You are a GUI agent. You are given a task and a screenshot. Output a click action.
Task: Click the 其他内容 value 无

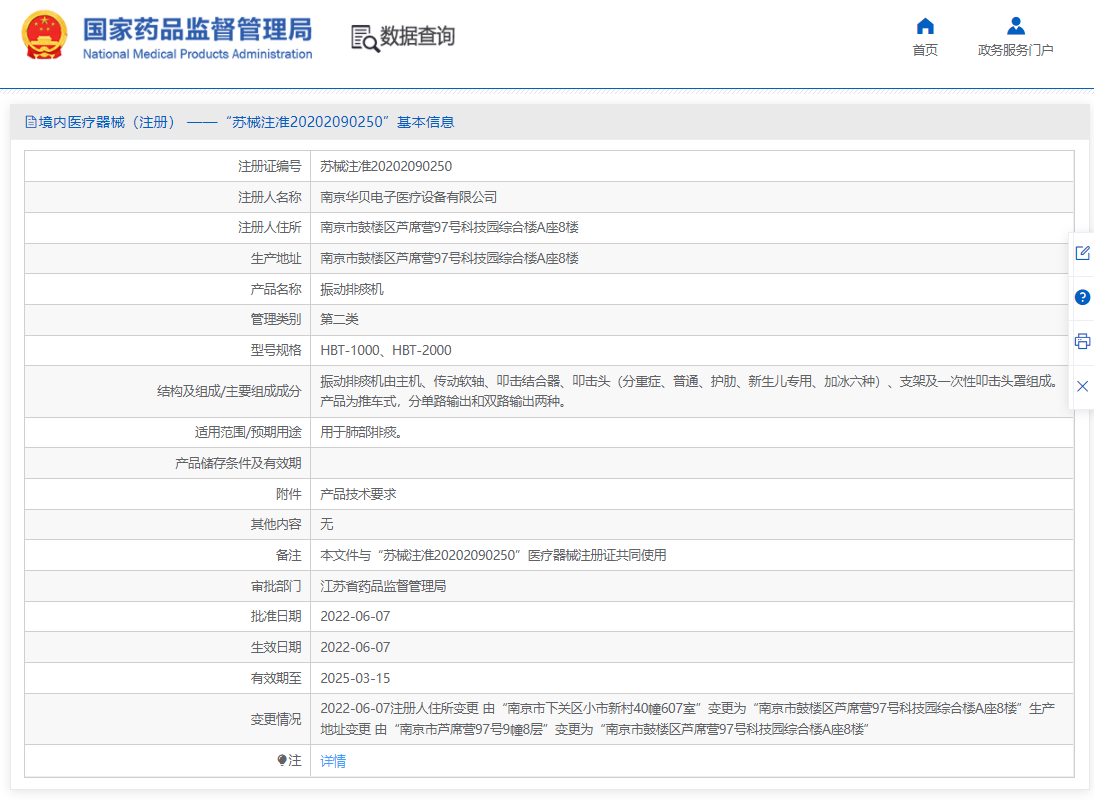(327, 525)
